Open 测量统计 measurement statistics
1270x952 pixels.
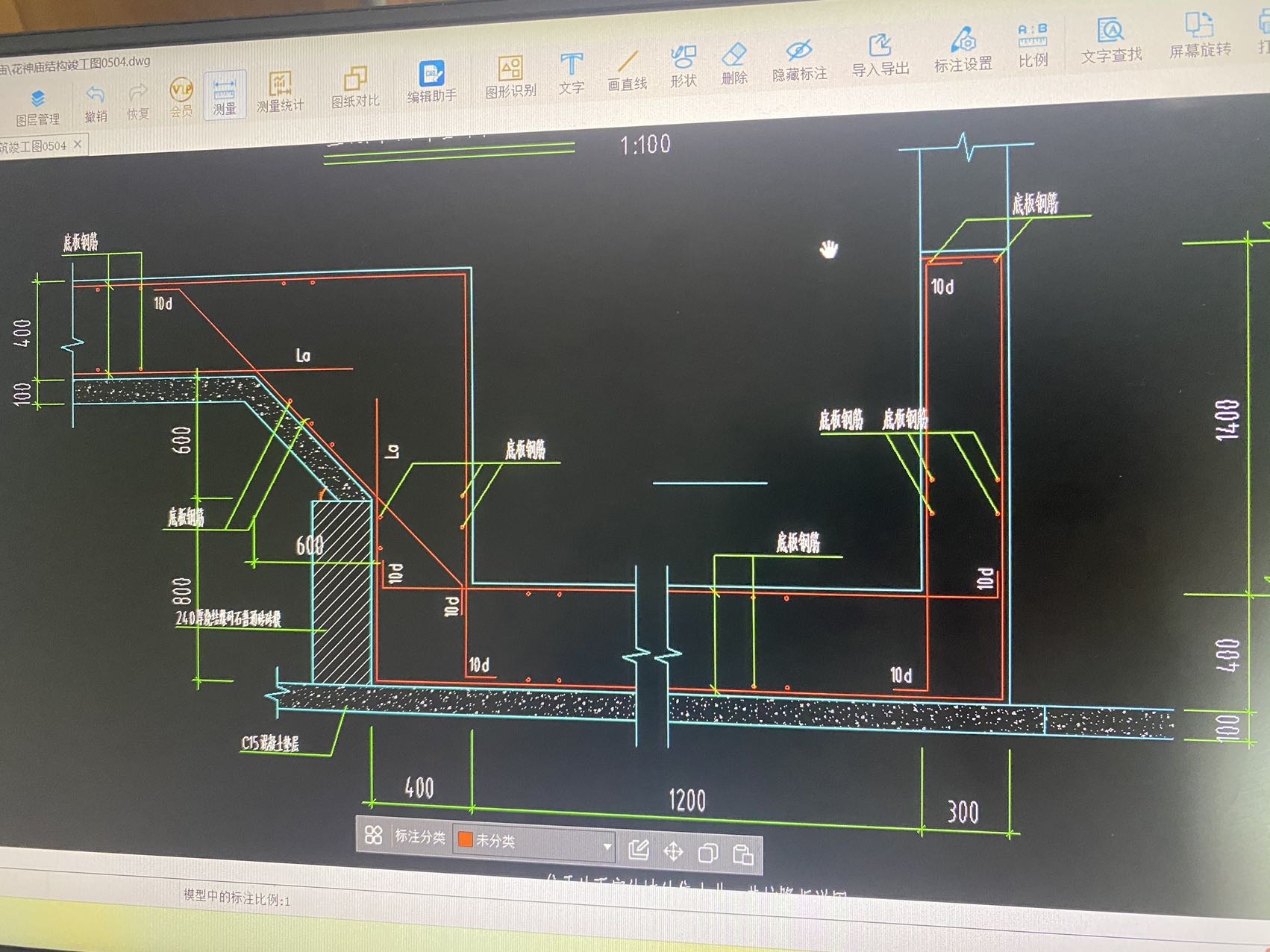click(x=281, y=93)
